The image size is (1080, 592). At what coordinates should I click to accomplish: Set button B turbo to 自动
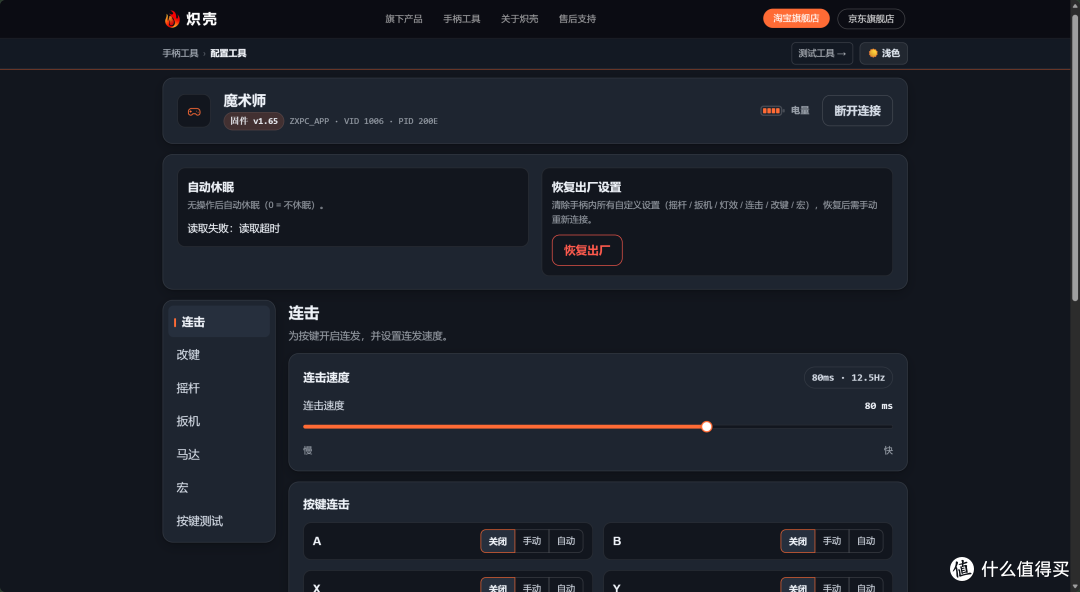click(x=866, y=541)
